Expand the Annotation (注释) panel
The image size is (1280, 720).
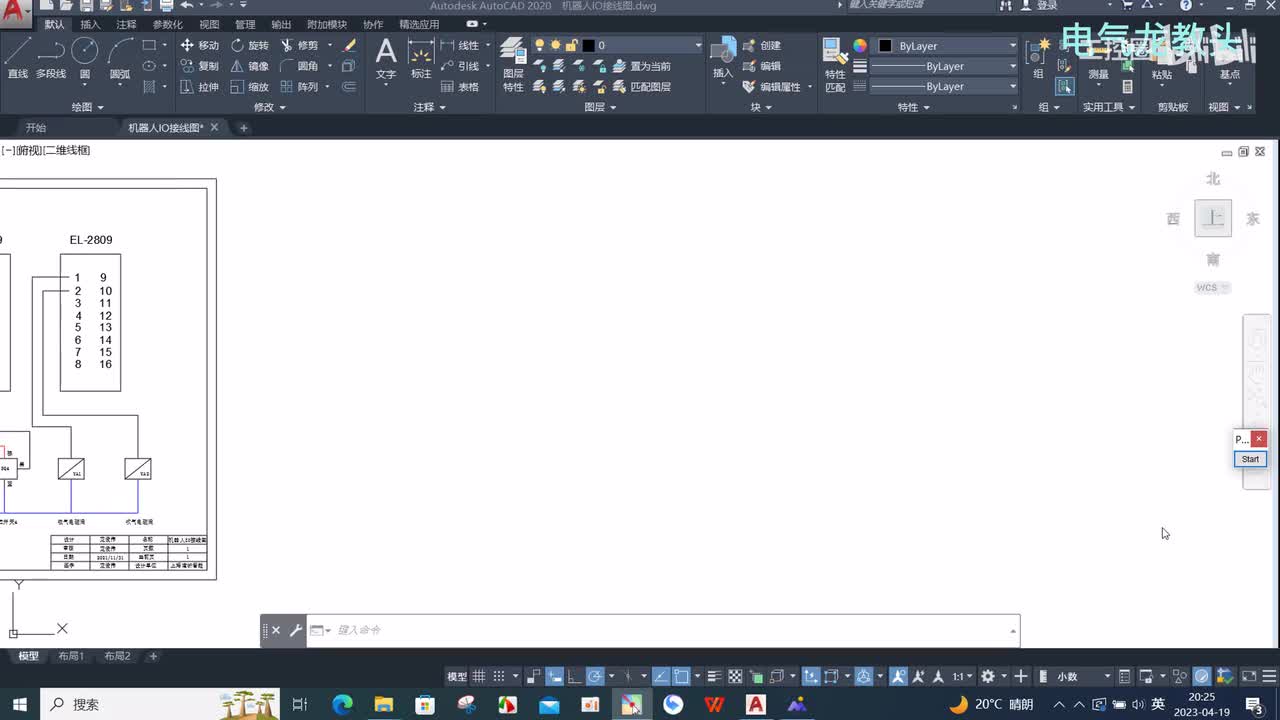(x=430, y=107)
